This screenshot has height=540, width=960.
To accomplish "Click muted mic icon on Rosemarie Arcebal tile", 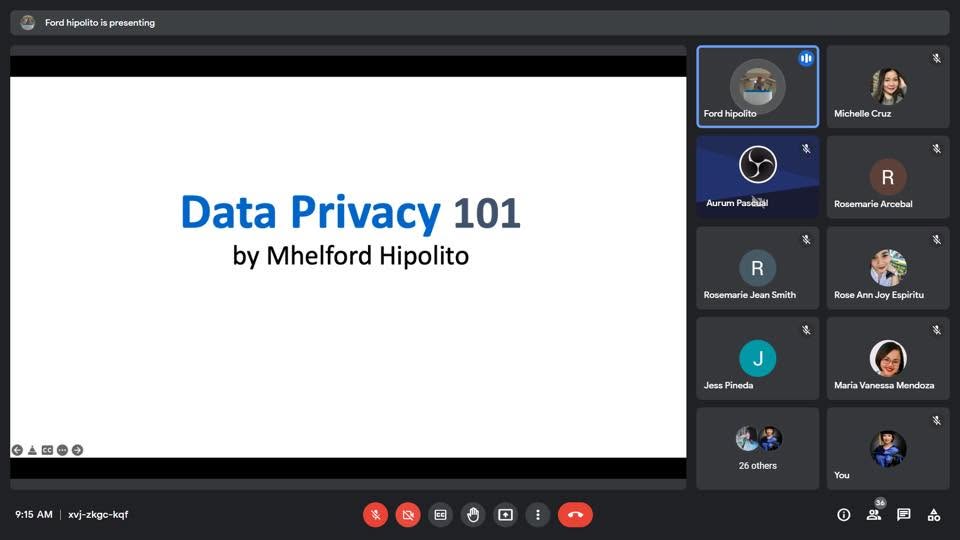I will pyautogui.click(x=936, y=149).
